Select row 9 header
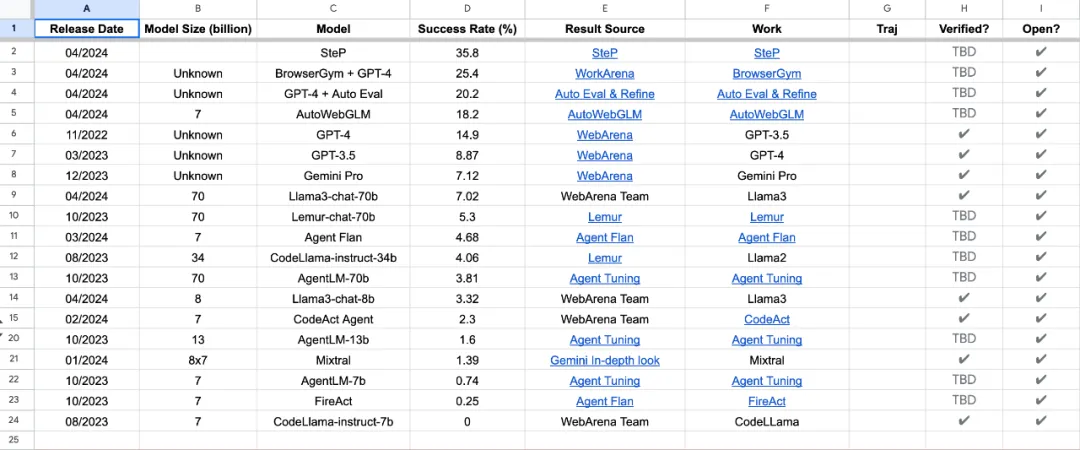The height and width of the screenshot is (450, 1080). point(14,196)
